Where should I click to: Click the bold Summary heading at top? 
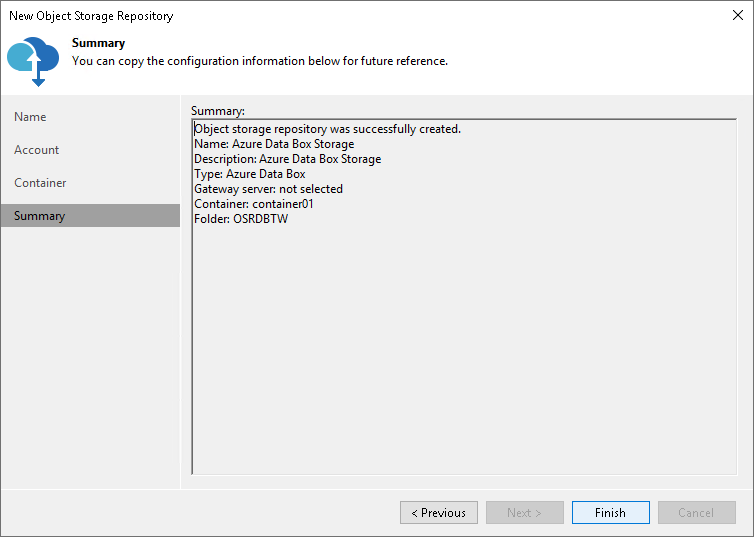point(98,43)
